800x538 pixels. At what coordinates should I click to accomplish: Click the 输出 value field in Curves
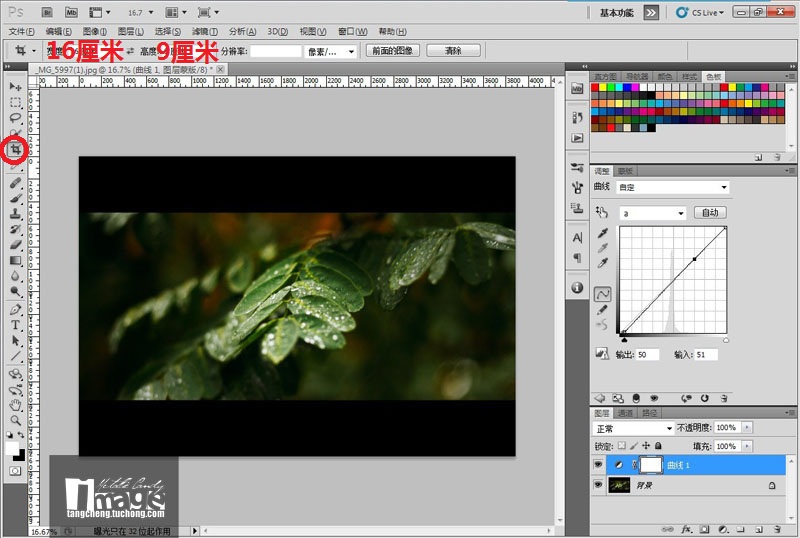tap(646, 355)
